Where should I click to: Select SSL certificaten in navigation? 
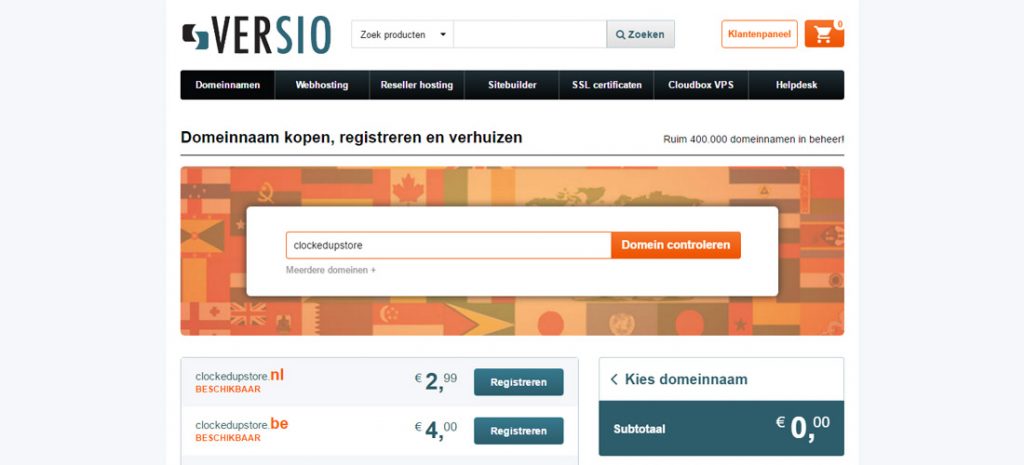(606, 85)
